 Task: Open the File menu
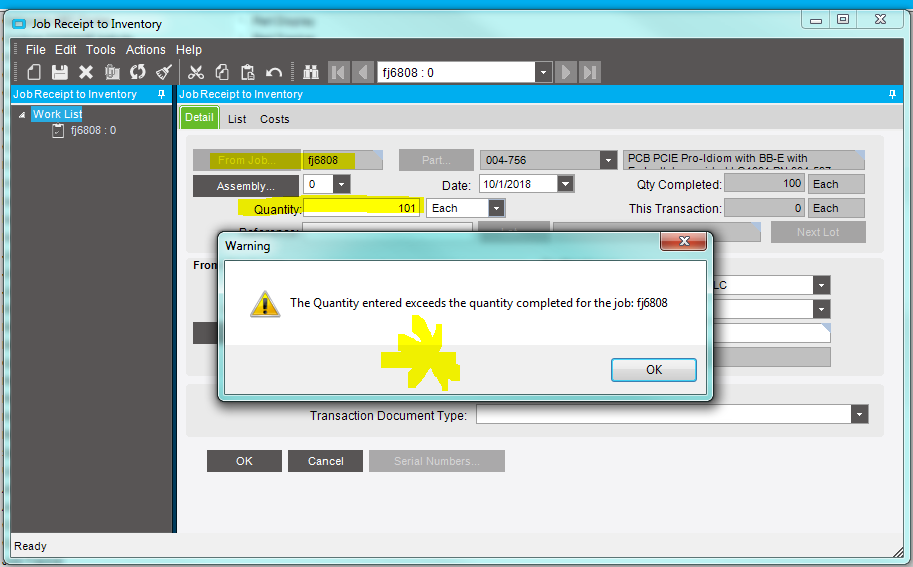pyautogui.click(x=36, y=50)
